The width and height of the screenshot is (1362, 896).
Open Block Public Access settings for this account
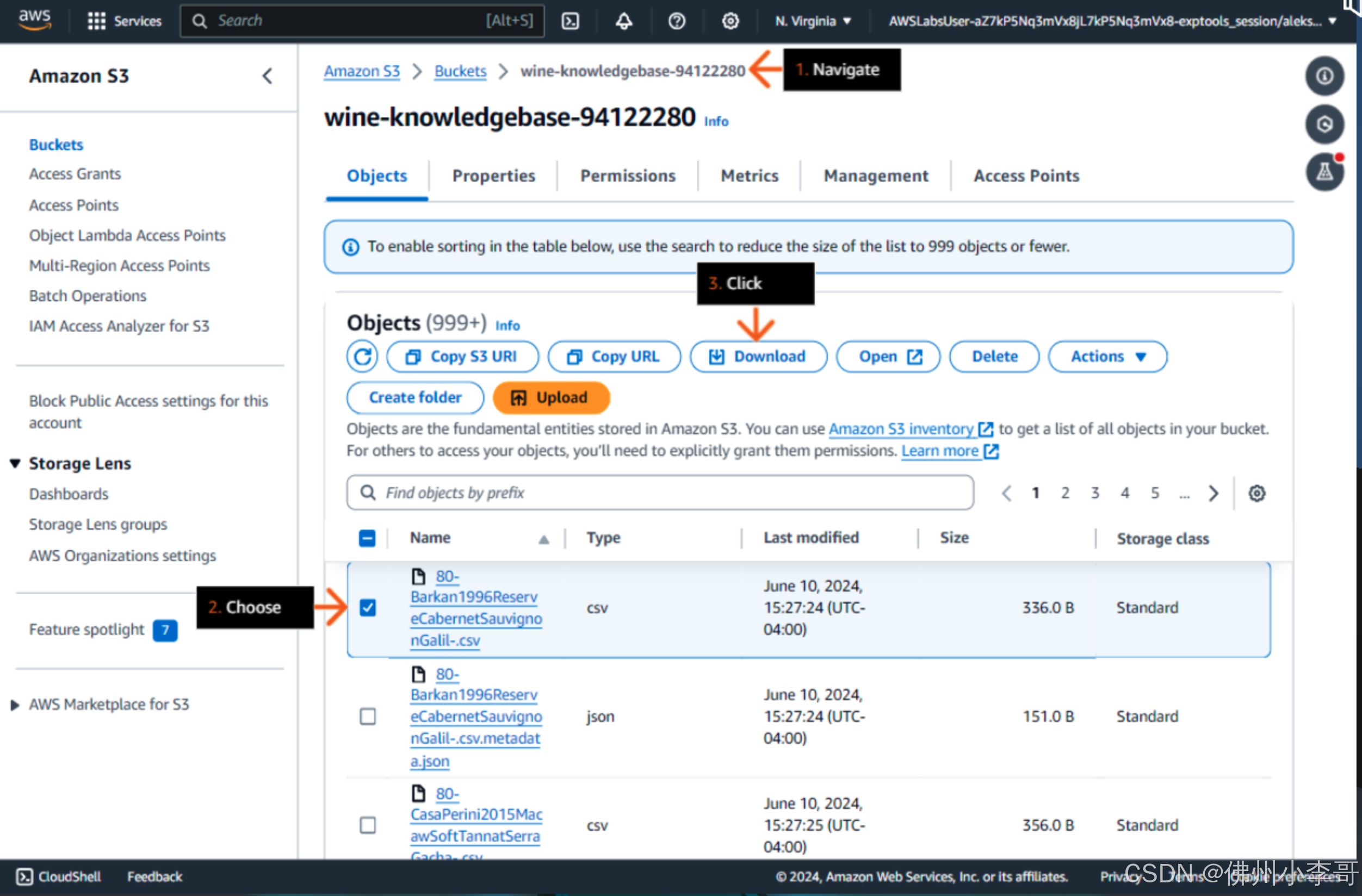coord(148,412)
